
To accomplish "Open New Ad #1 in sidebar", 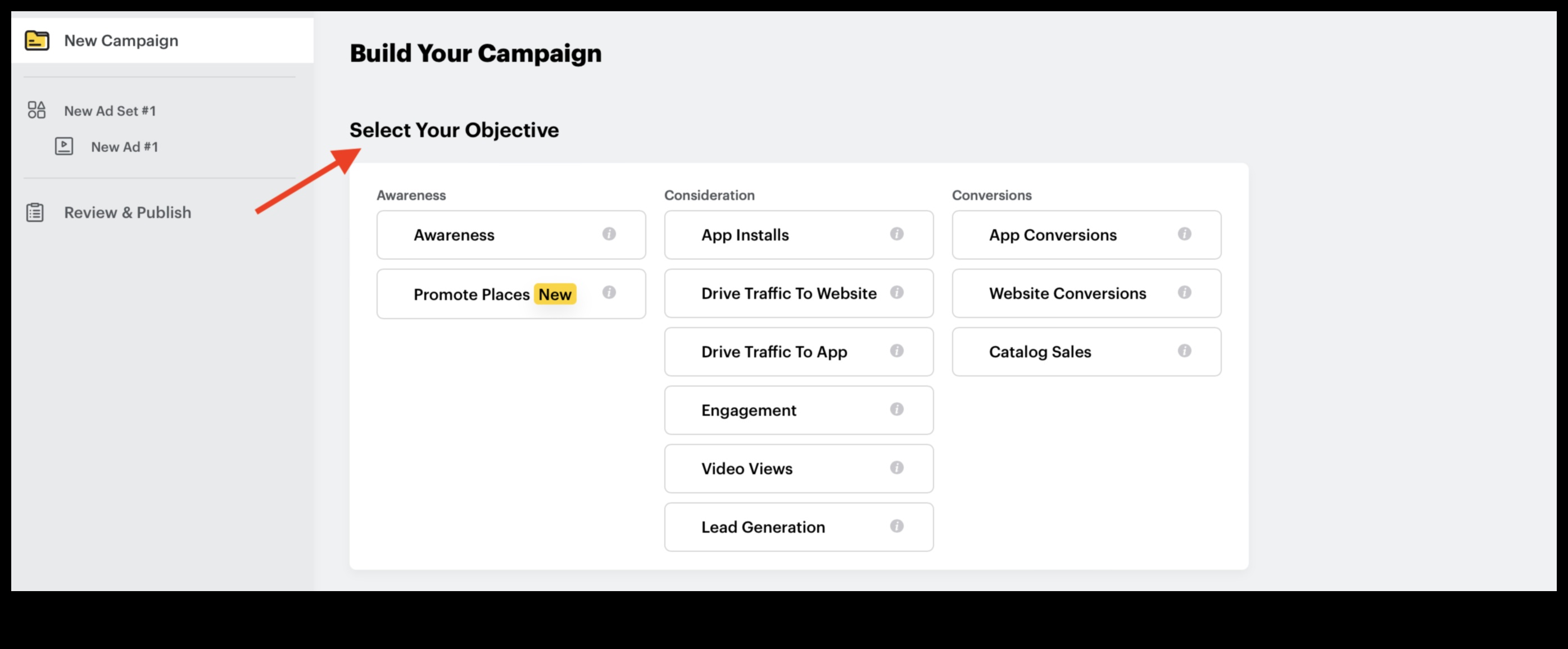I will click(124, 147).
